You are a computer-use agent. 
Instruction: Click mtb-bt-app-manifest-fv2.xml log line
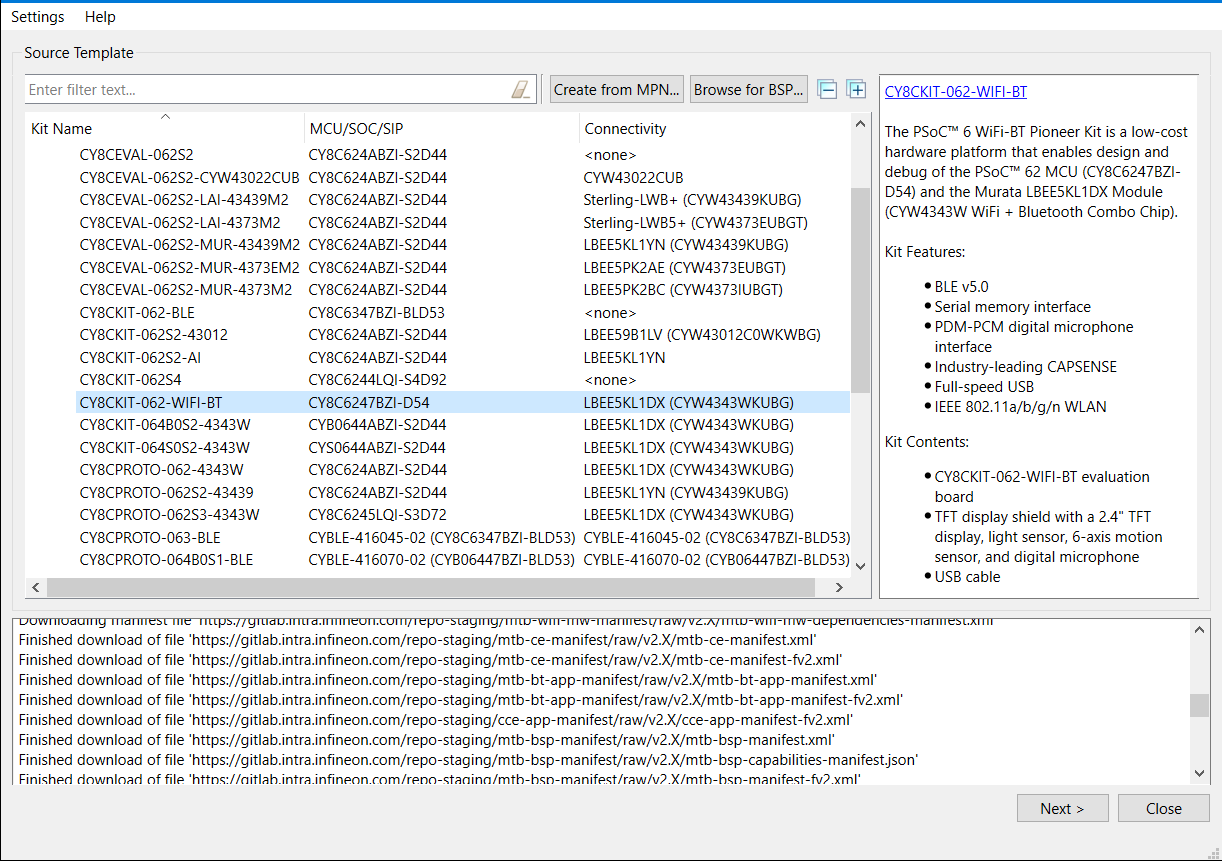point(461,700)
